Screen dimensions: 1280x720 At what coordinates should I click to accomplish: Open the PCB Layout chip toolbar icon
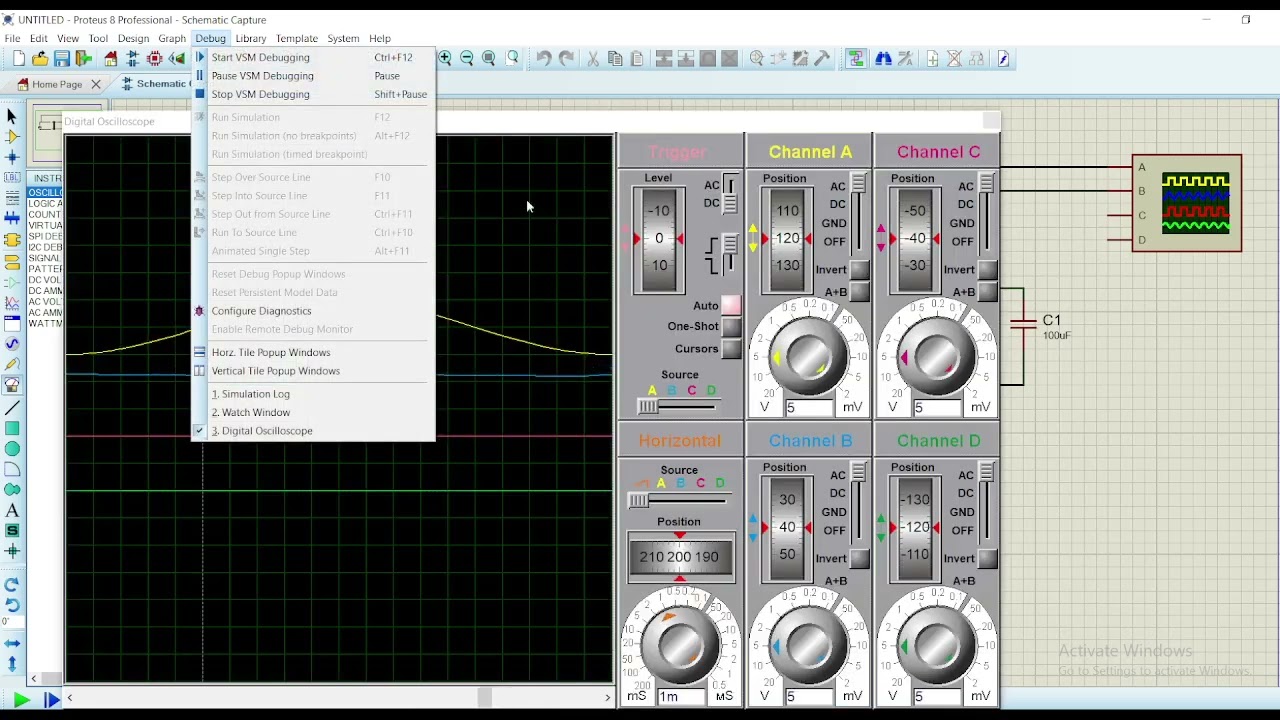coord(155,59)
